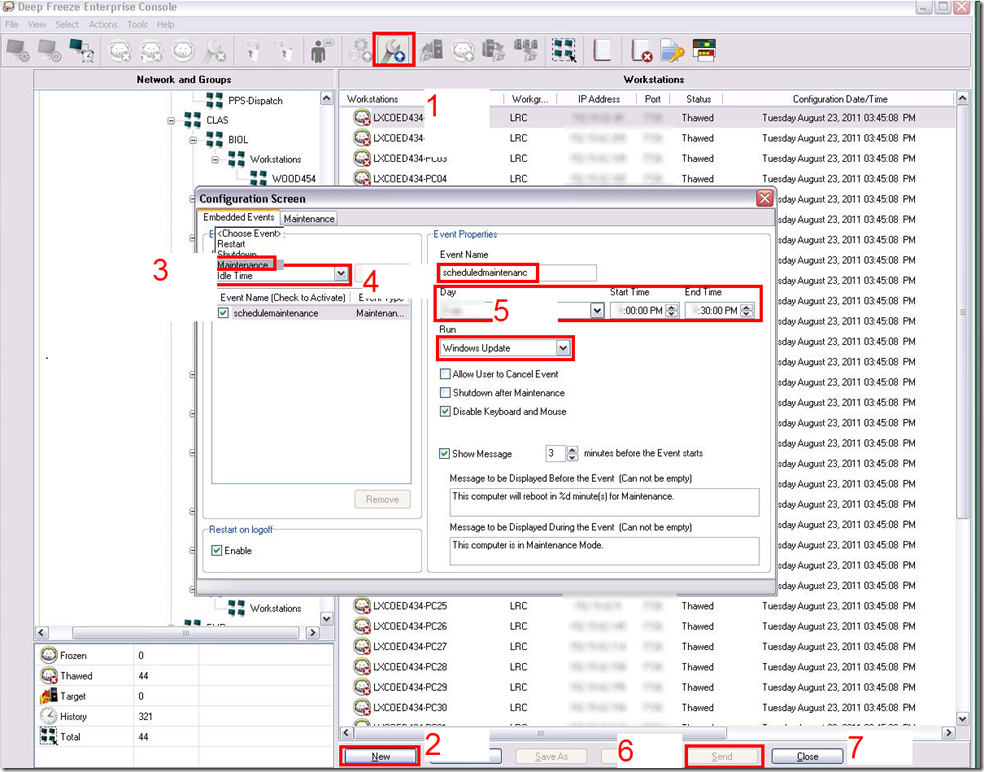
Task: Open the View menu
Action: (37, 24)
